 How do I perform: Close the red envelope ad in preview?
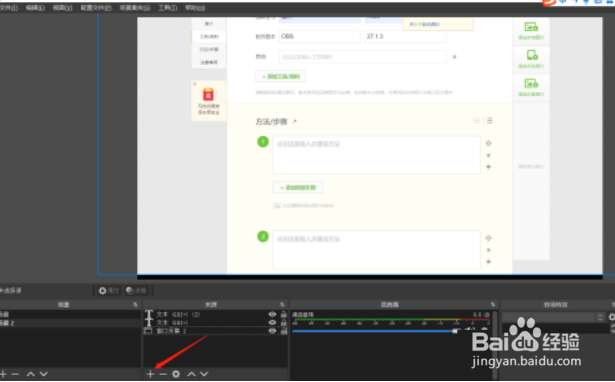pyautogui.click(x=195, y=84)
